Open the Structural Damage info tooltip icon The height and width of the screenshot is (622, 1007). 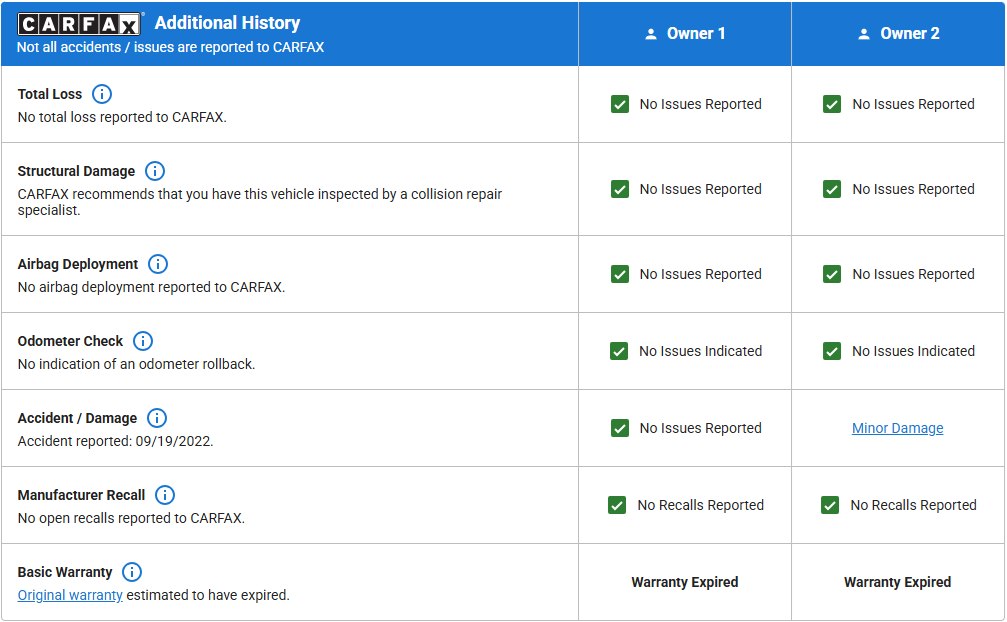(x=155, y=171)
